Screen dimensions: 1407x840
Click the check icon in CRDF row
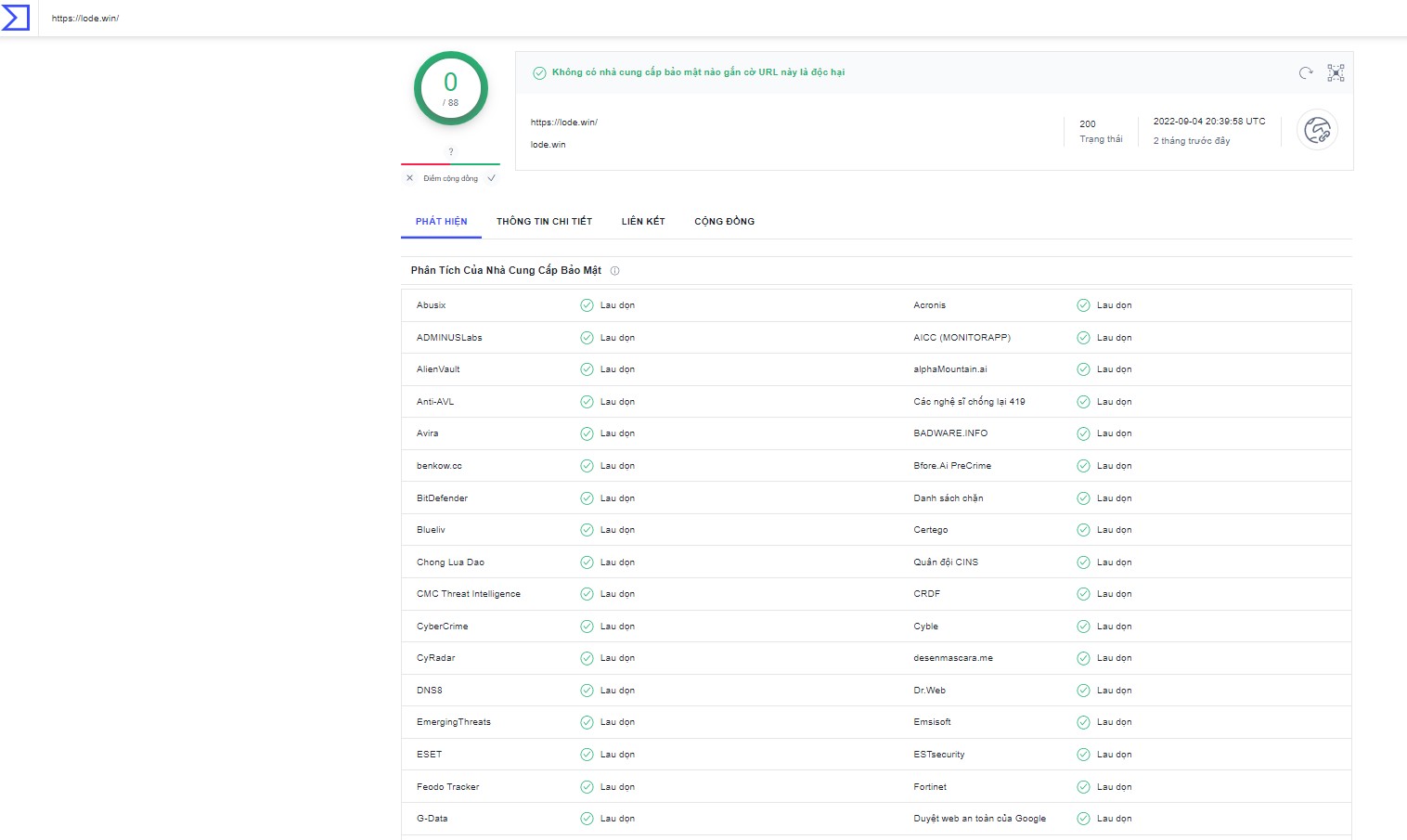[x=1083, y=594]
